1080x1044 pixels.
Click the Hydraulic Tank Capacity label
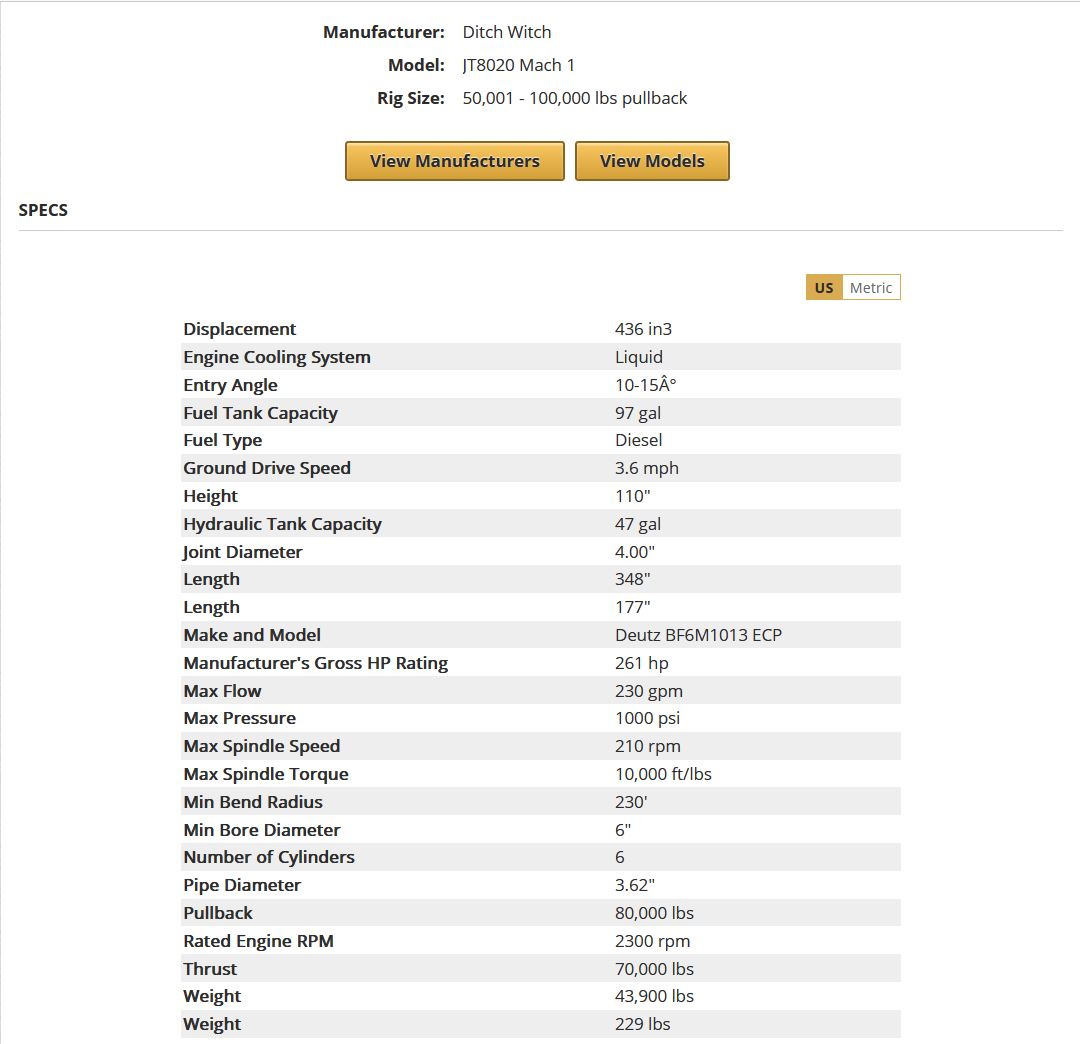click(x=282, y=524)
